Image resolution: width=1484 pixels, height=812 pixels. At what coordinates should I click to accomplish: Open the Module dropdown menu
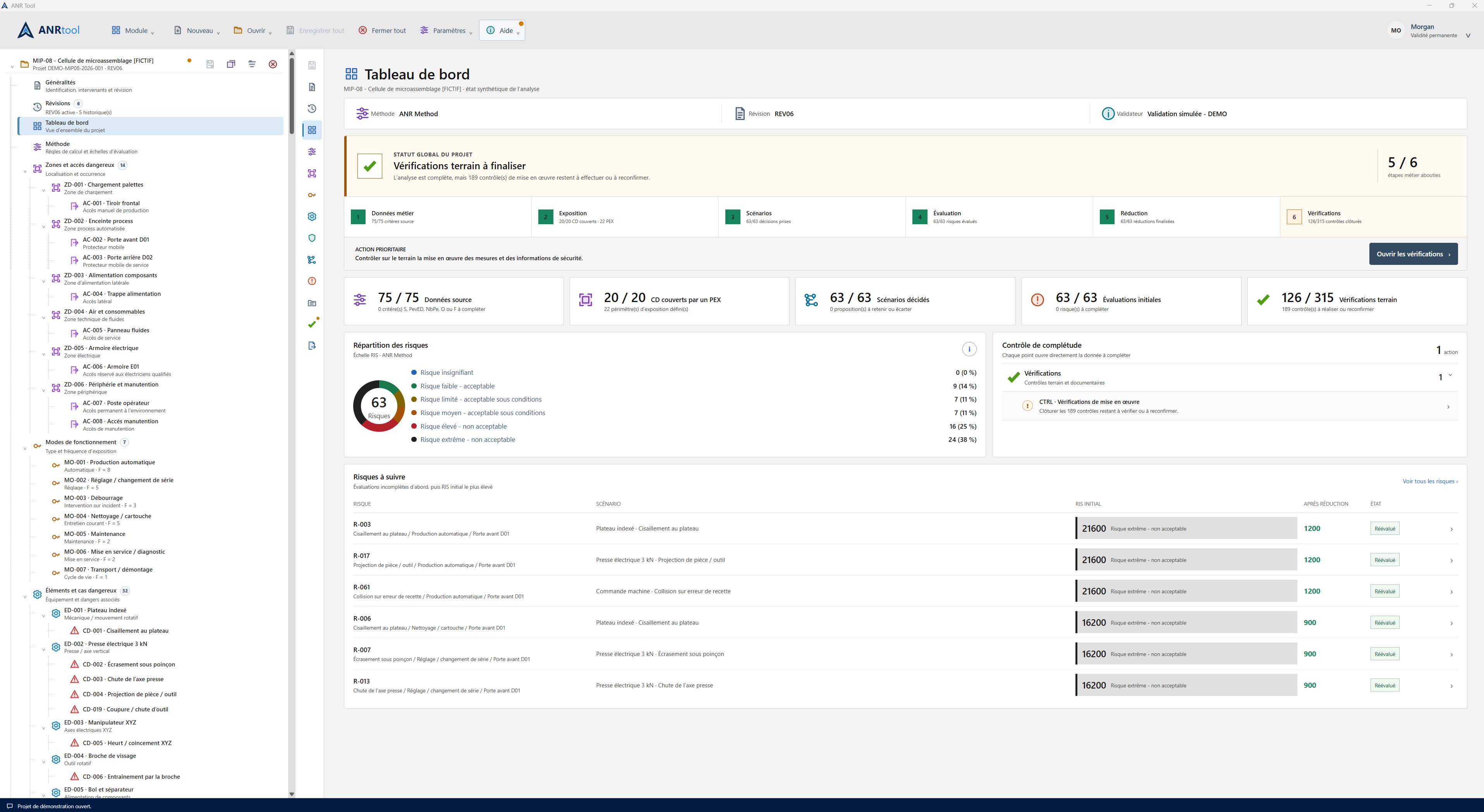tap(133, 31)
